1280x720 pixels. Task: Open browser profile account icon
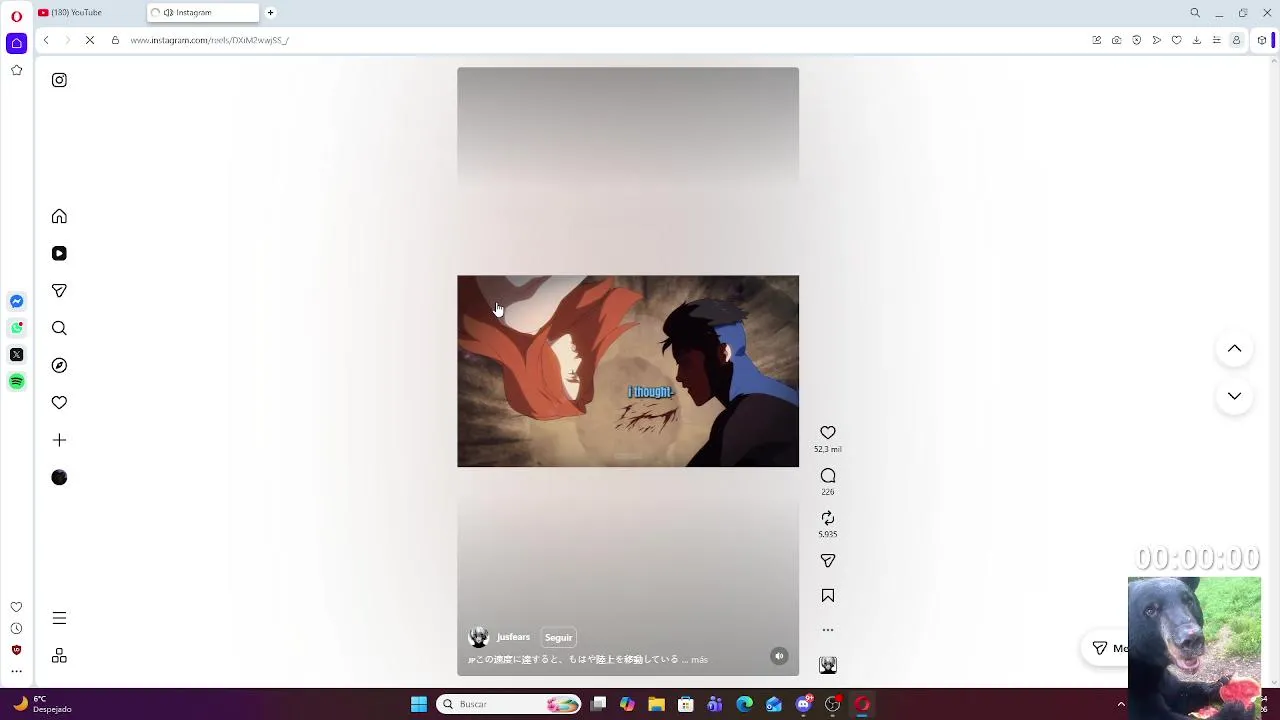pyautogui.click(x=1236, y=40)
